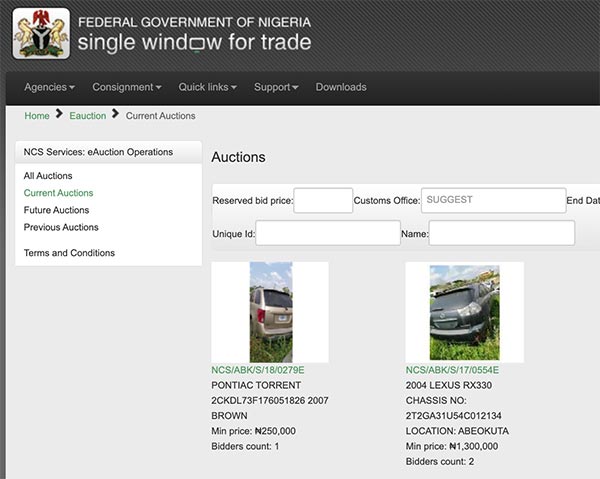Click the PONTIAC TORRENT title text
Screen dimensions: 600x479
[x=256, y=385]
